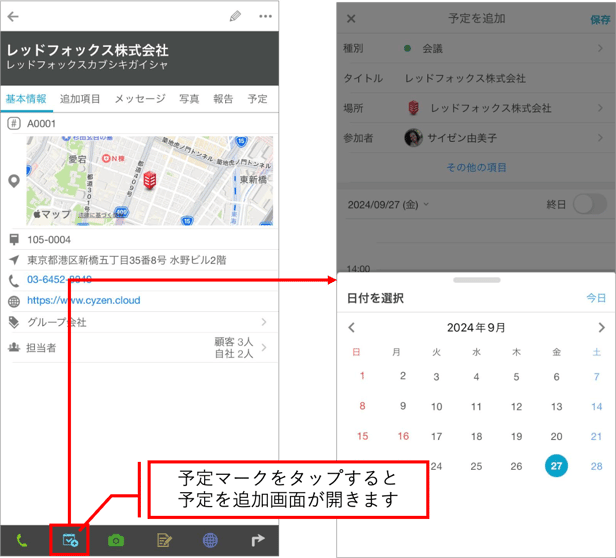Tap 保存 to save the schedule
The width and height of the screenshot is (616, 558).
[x=600, y=20]
